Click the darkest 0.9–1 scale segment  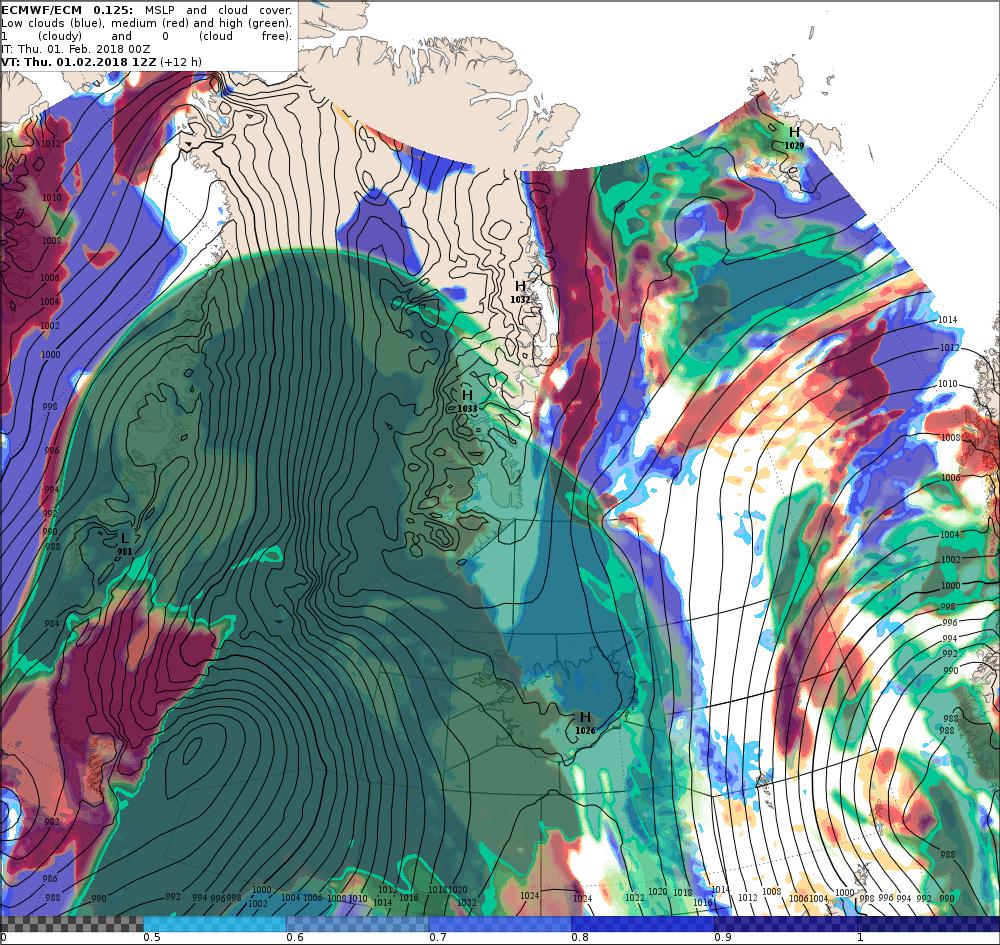786,924
